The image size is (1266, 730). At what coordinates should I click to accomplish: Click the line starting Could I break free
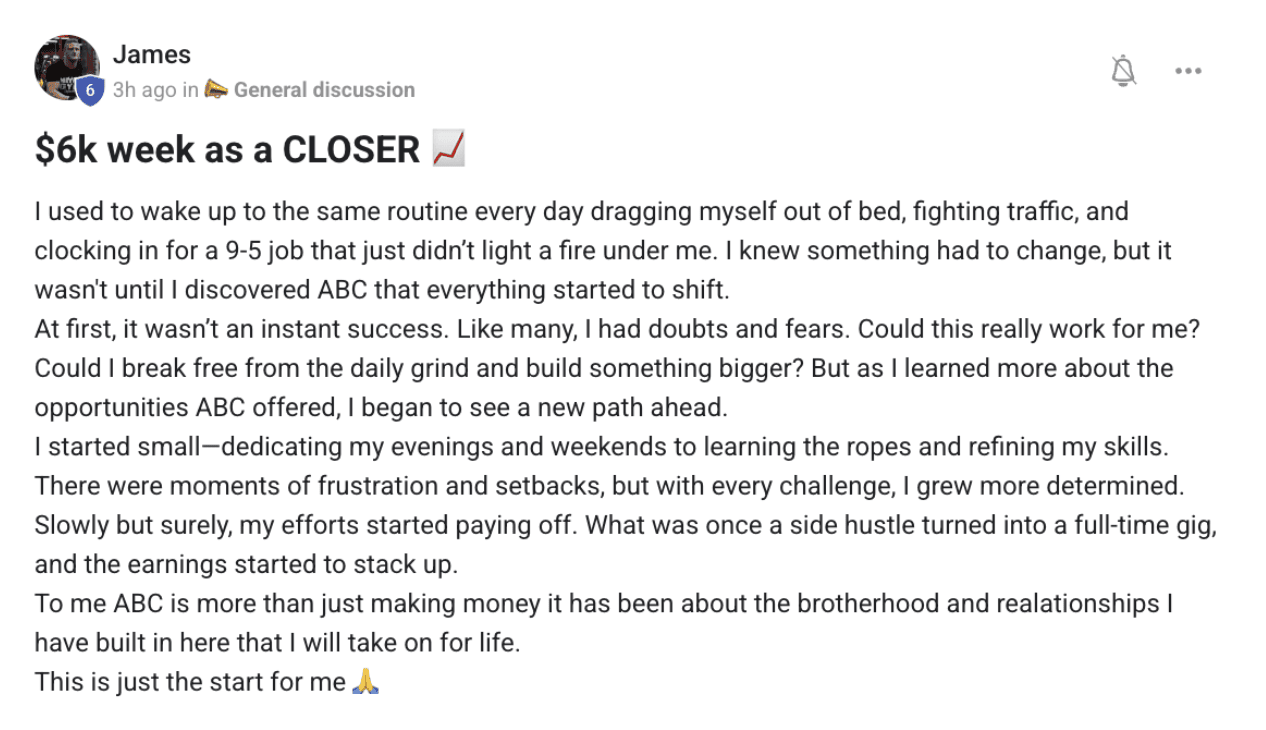[604, 368]
